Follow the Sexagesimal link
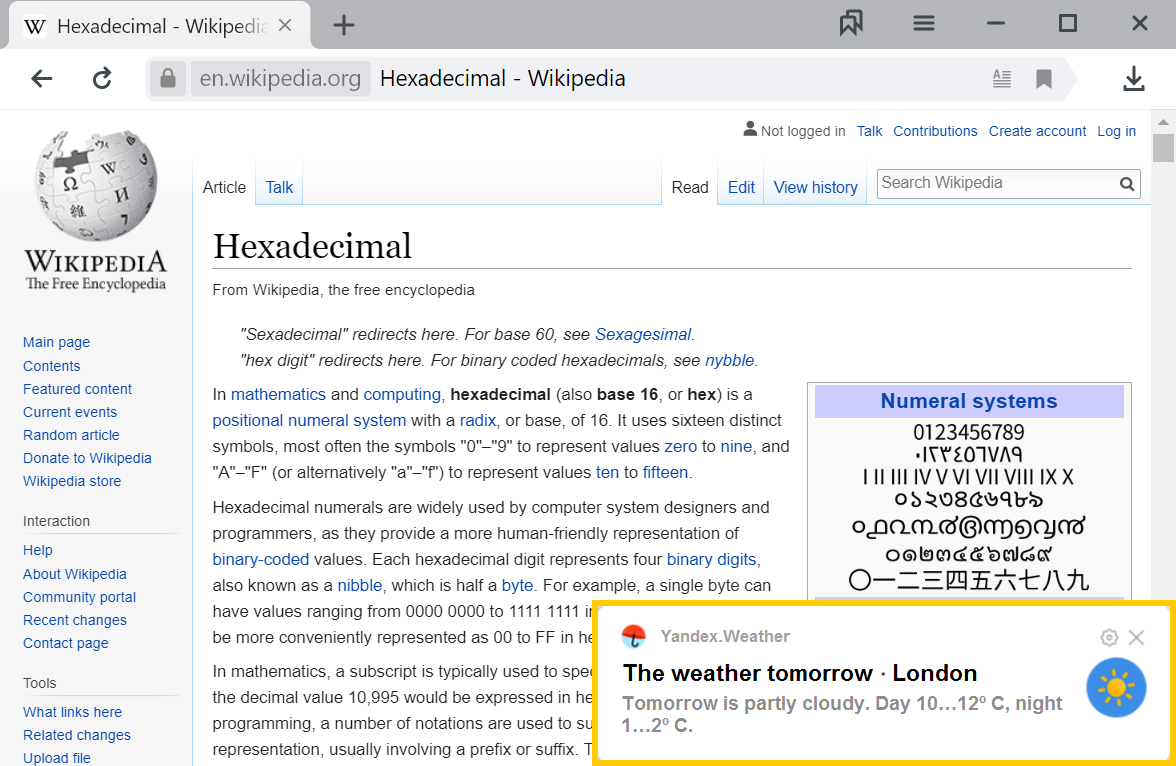1176x766 pixels. point(643,335)
